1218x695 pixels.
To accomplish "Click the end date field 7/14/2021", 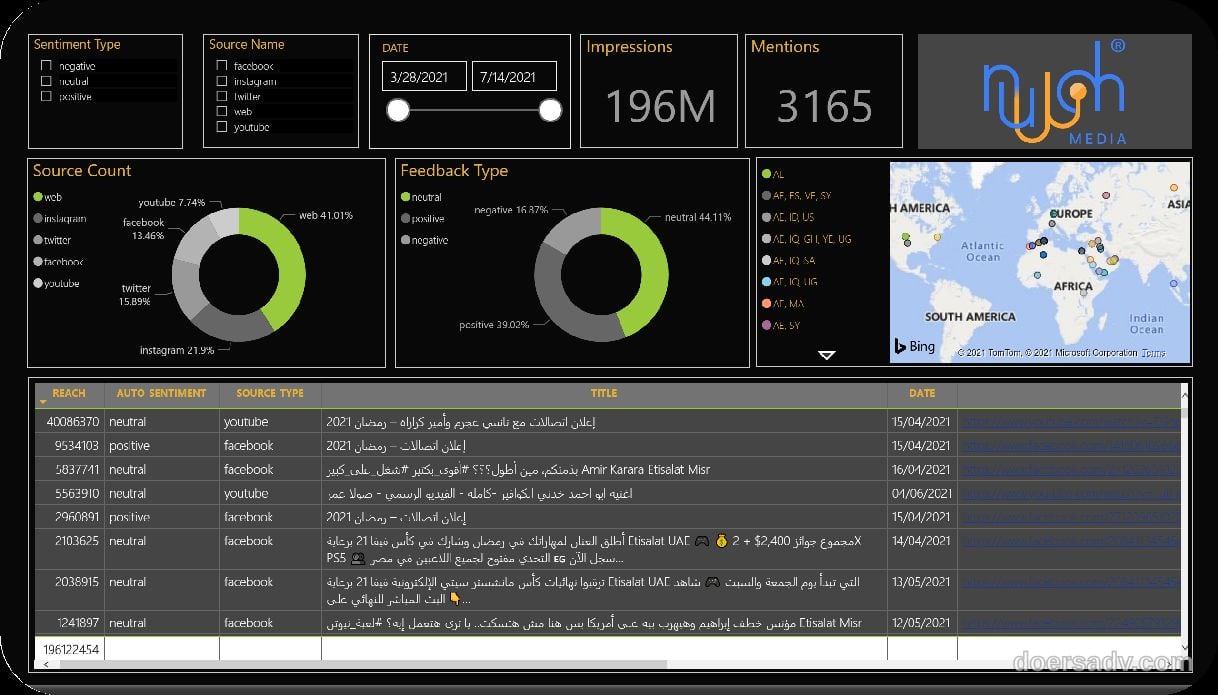I will coord(514,76).
